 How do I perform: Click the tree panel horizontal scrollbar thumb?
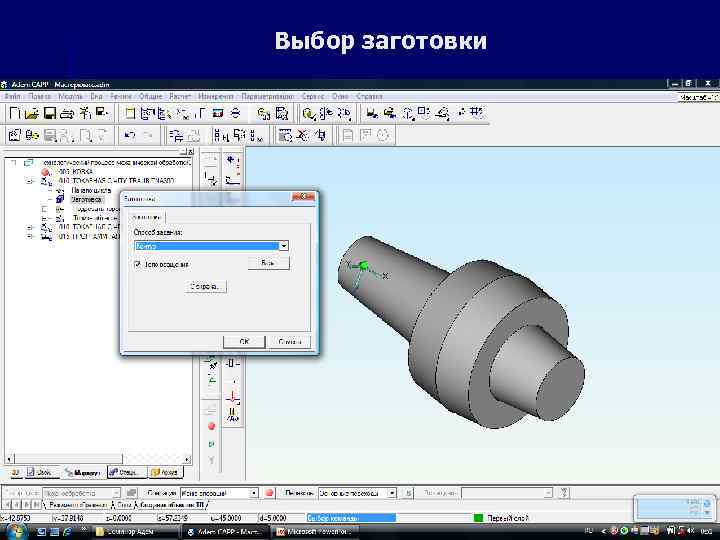(68, 459)
